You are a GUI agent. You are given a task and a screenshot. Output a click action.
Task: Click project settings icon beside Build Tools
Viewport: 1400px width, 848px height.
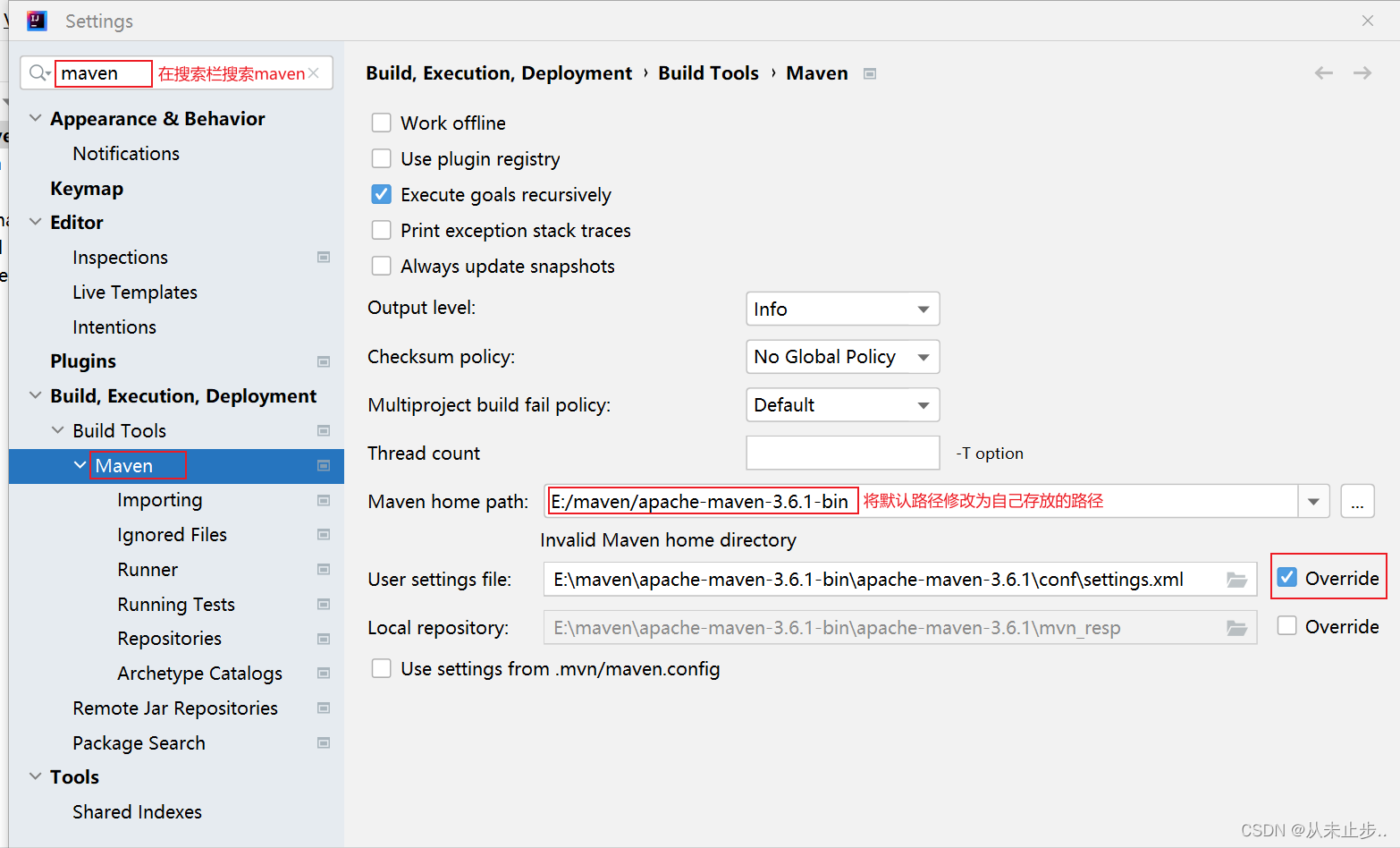(324, 431)
